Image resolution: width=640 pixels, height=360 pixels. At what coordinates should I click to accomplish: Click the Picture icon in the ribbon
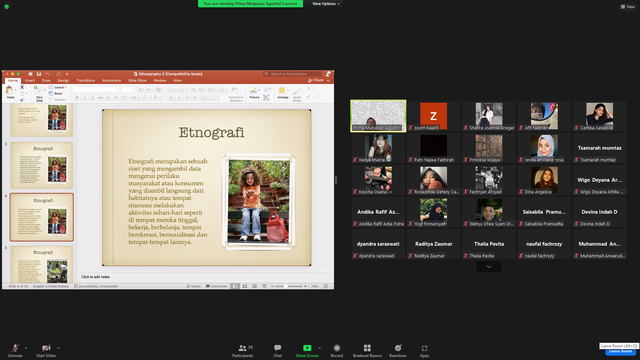(254, 90)
